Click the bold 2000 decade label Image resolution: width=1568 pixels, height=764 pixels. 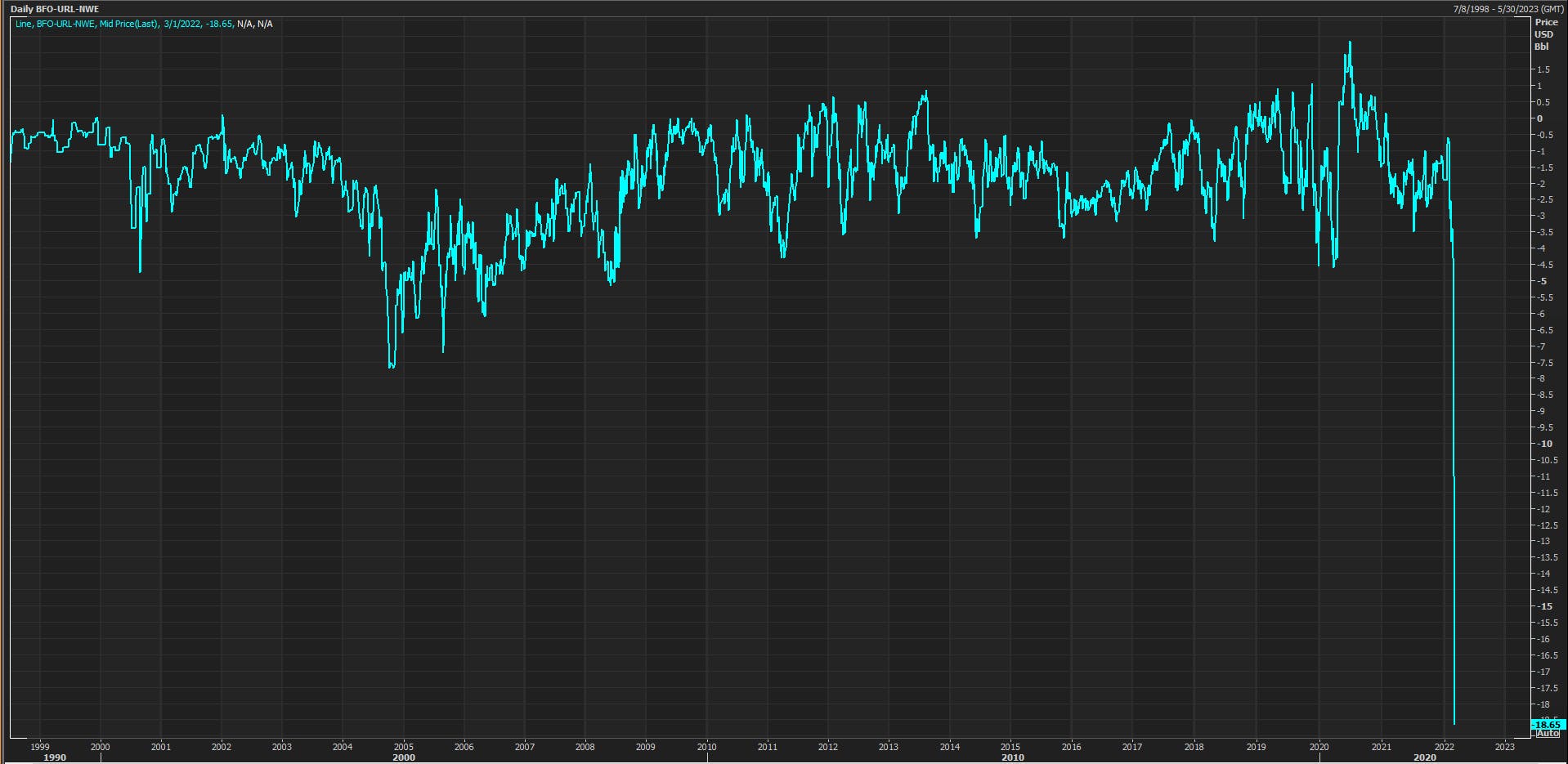[404, 757]
